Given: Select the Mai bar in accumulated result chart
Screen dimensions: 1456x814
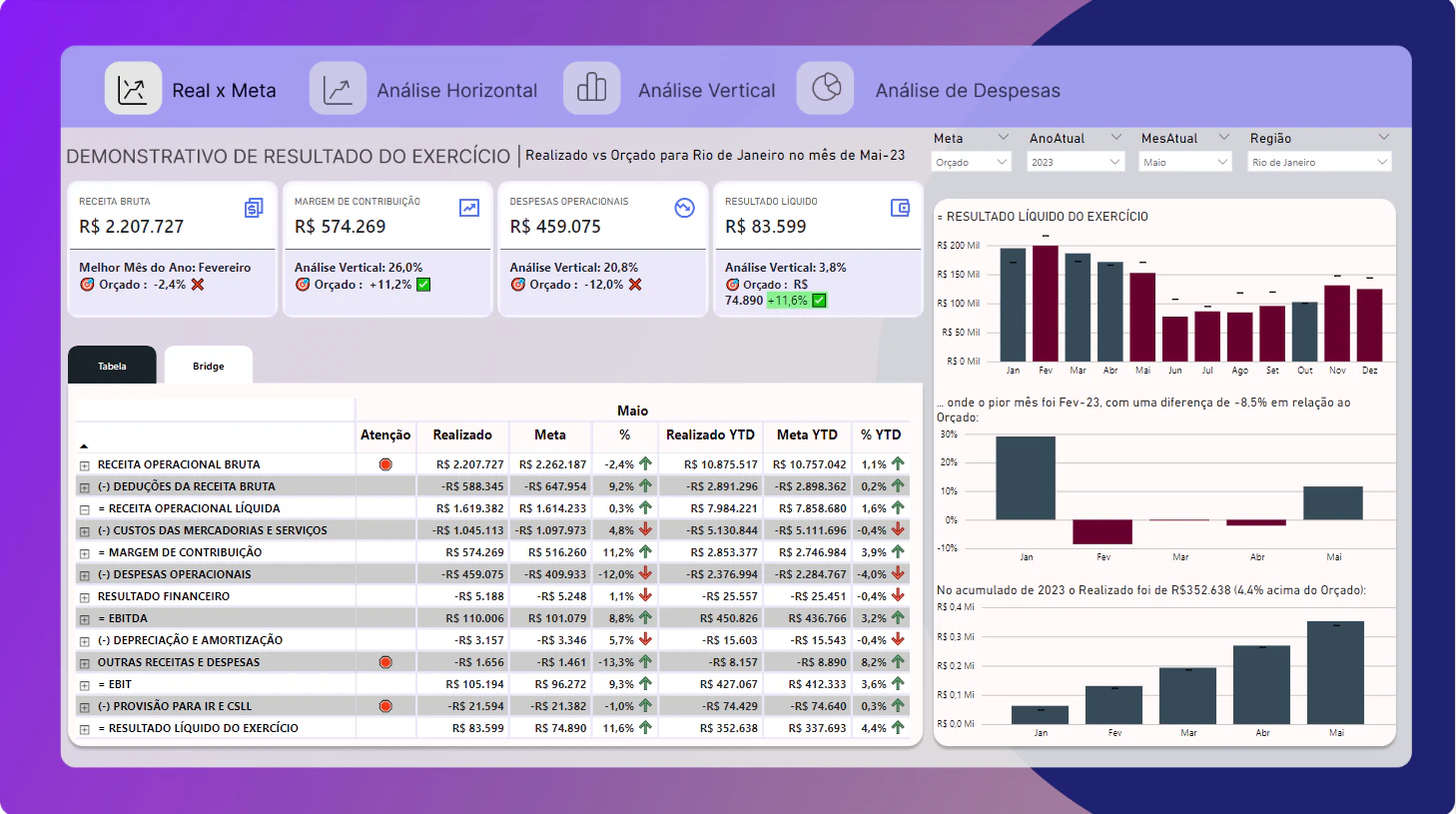Looking at the screenshot, I should (x=1336, y=673).
